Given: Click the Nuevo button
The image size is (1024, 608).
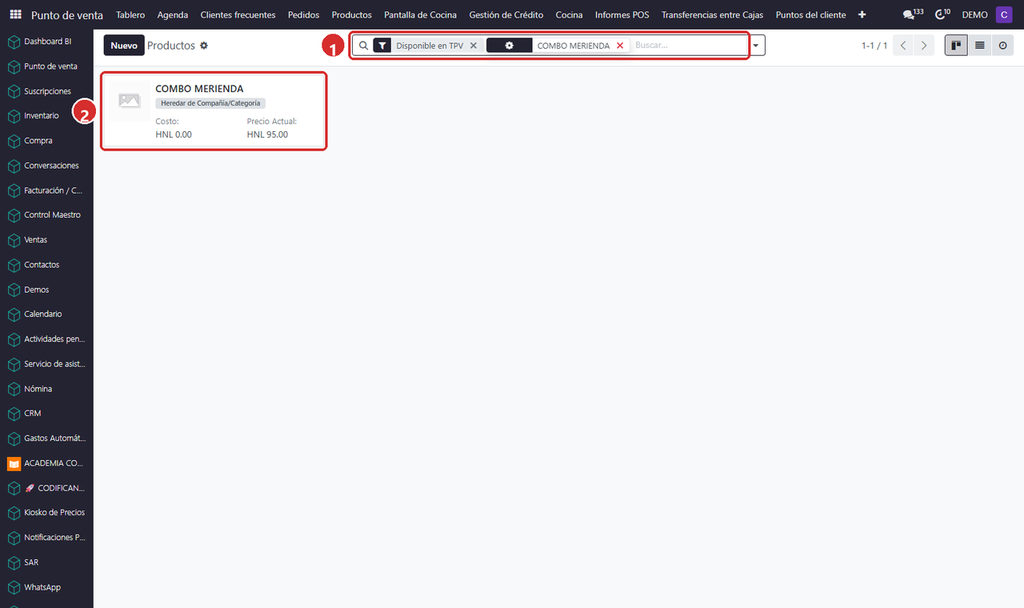Looking at the screenshot, I should [x=124, y=46].
